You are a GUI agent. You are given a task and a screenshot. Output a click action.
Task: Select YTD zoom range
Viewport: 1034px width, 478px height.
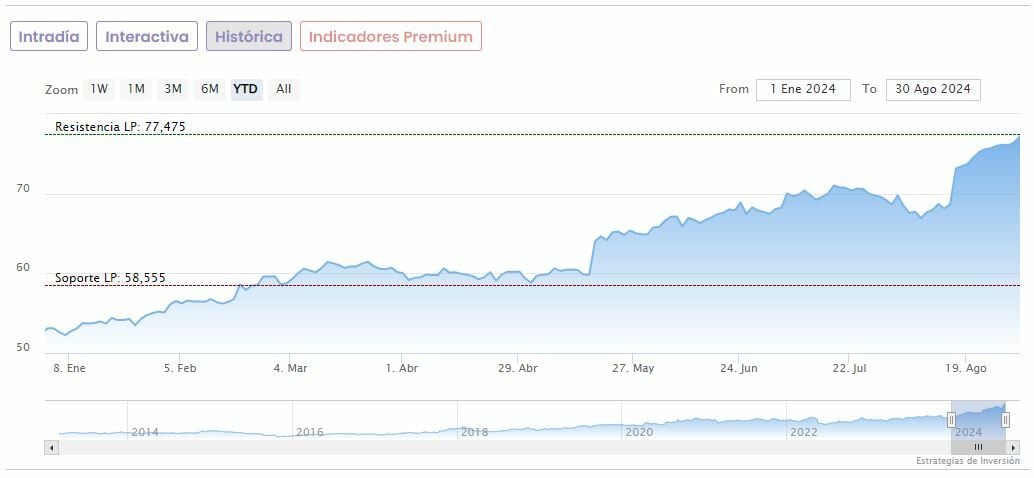[x=245, y=89]
